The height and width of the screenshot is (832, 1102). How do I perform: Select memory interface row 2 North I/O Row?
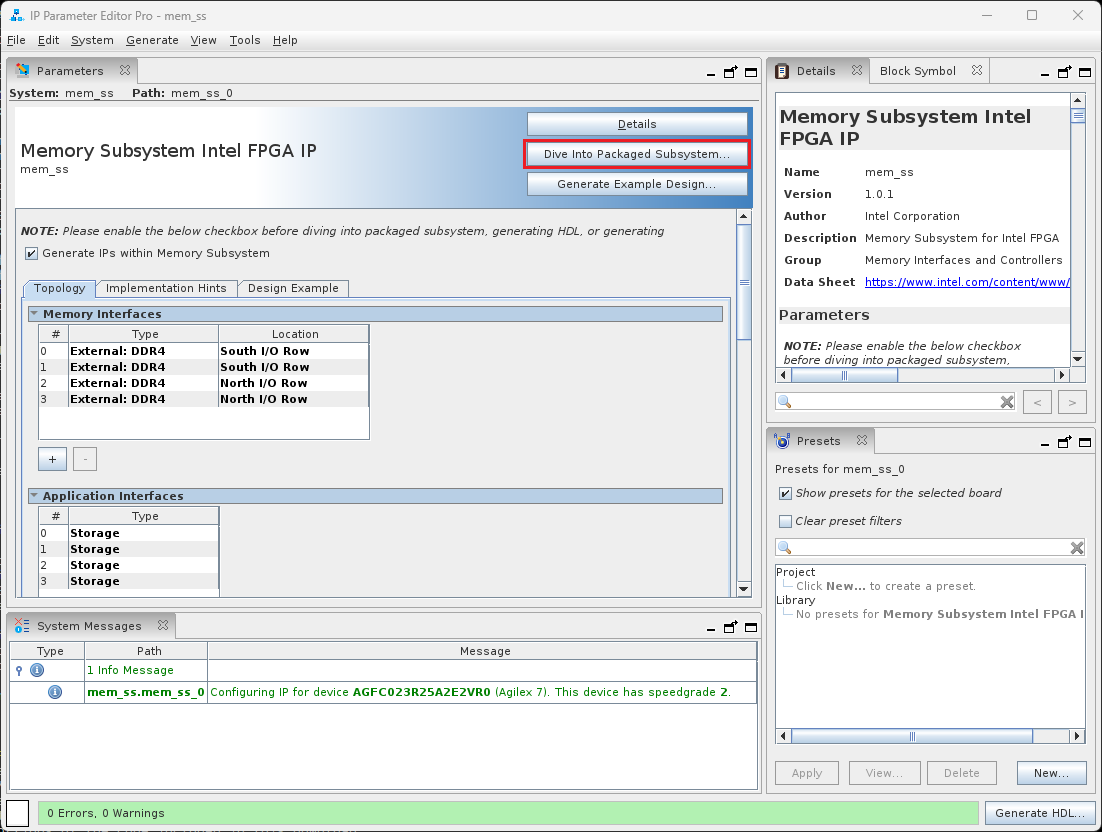point(264,383)
